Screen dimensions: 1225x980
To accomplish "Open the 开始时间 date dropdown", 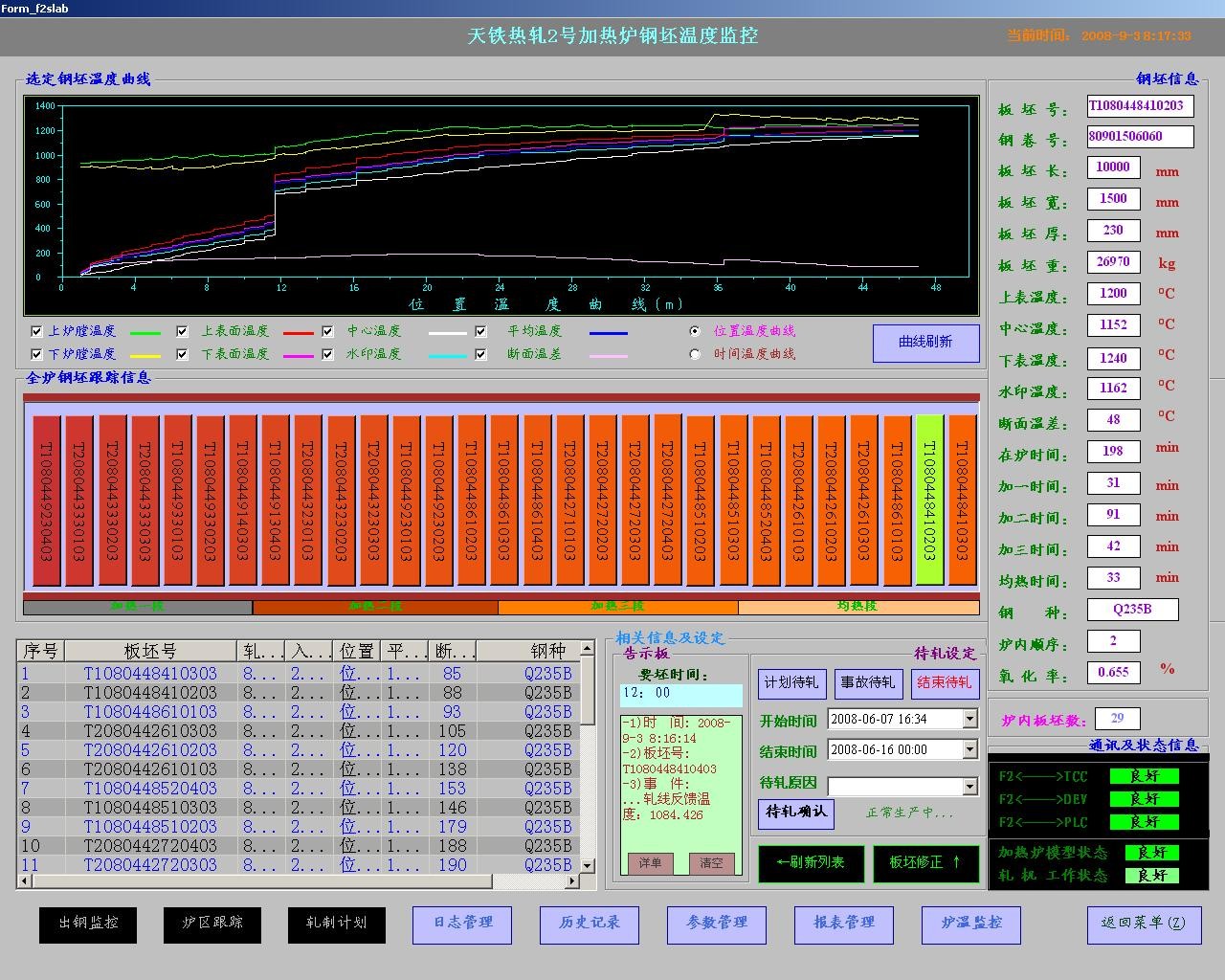I will 969,719.
